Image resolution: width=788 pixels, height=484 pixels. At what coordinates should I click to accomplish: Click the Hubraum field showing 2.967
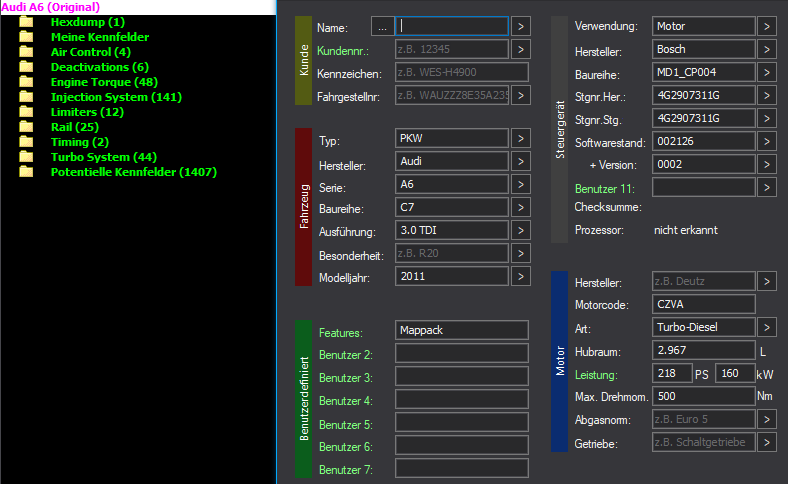(704, 350)
